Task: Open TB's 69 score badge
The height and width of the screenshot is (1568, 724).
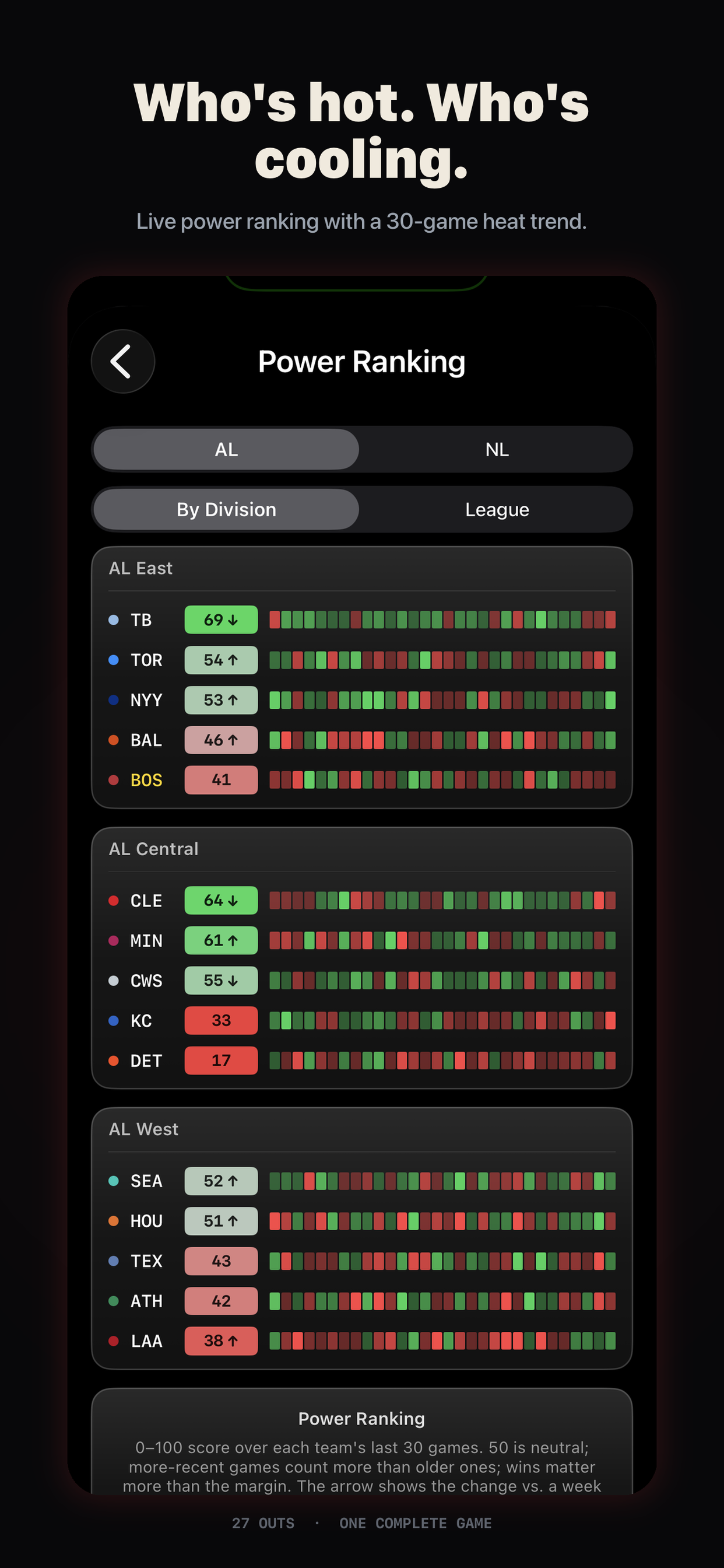Action: [x=221, y=619]
